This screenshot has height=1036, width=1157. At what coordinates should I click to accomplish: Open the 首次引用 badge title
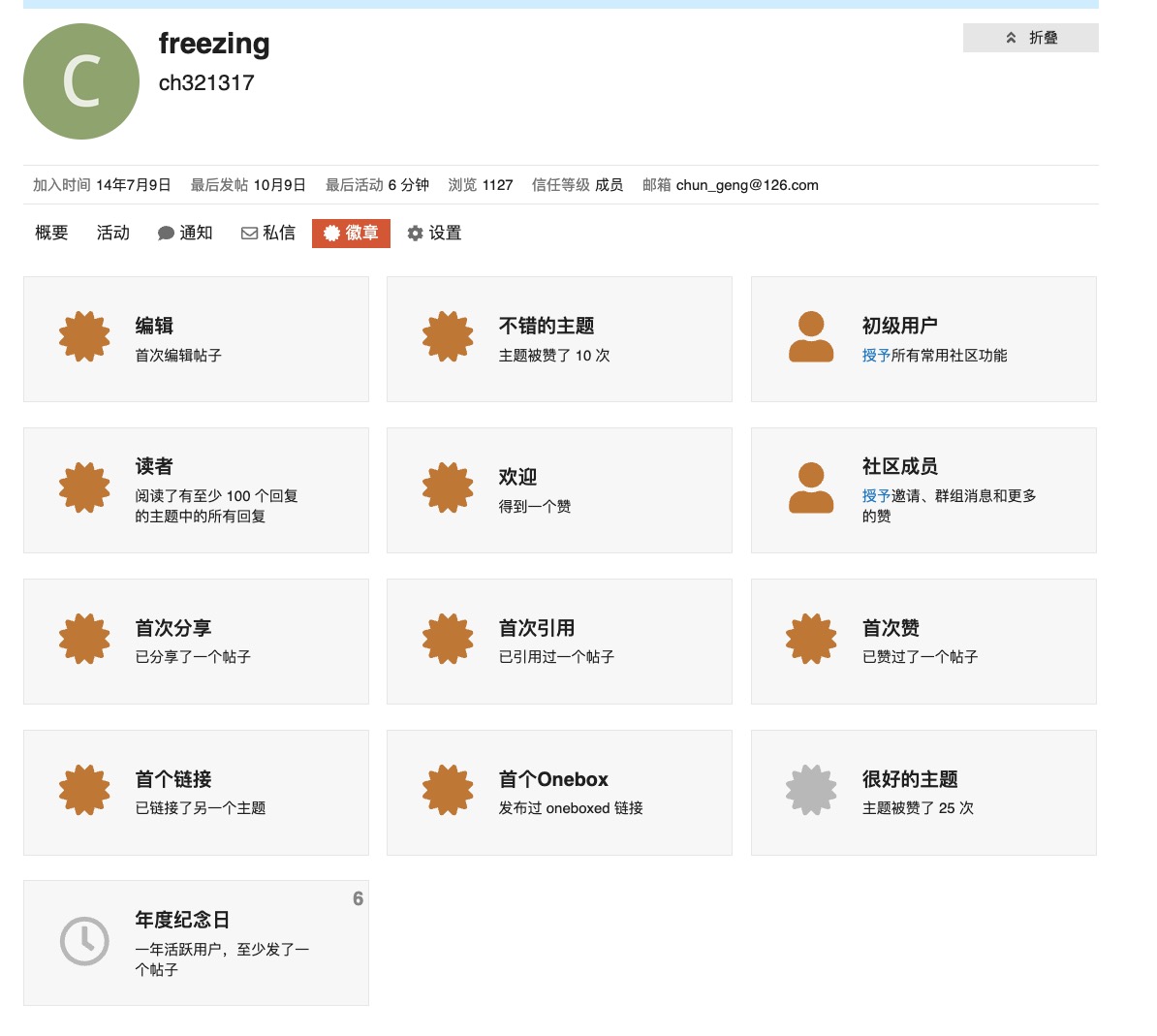click(537, 628)
